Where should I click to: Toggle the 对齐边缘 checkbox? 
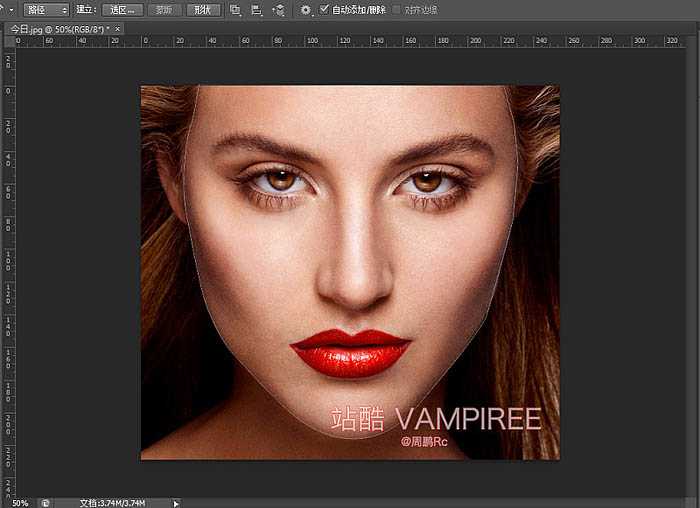click(396, 9)
